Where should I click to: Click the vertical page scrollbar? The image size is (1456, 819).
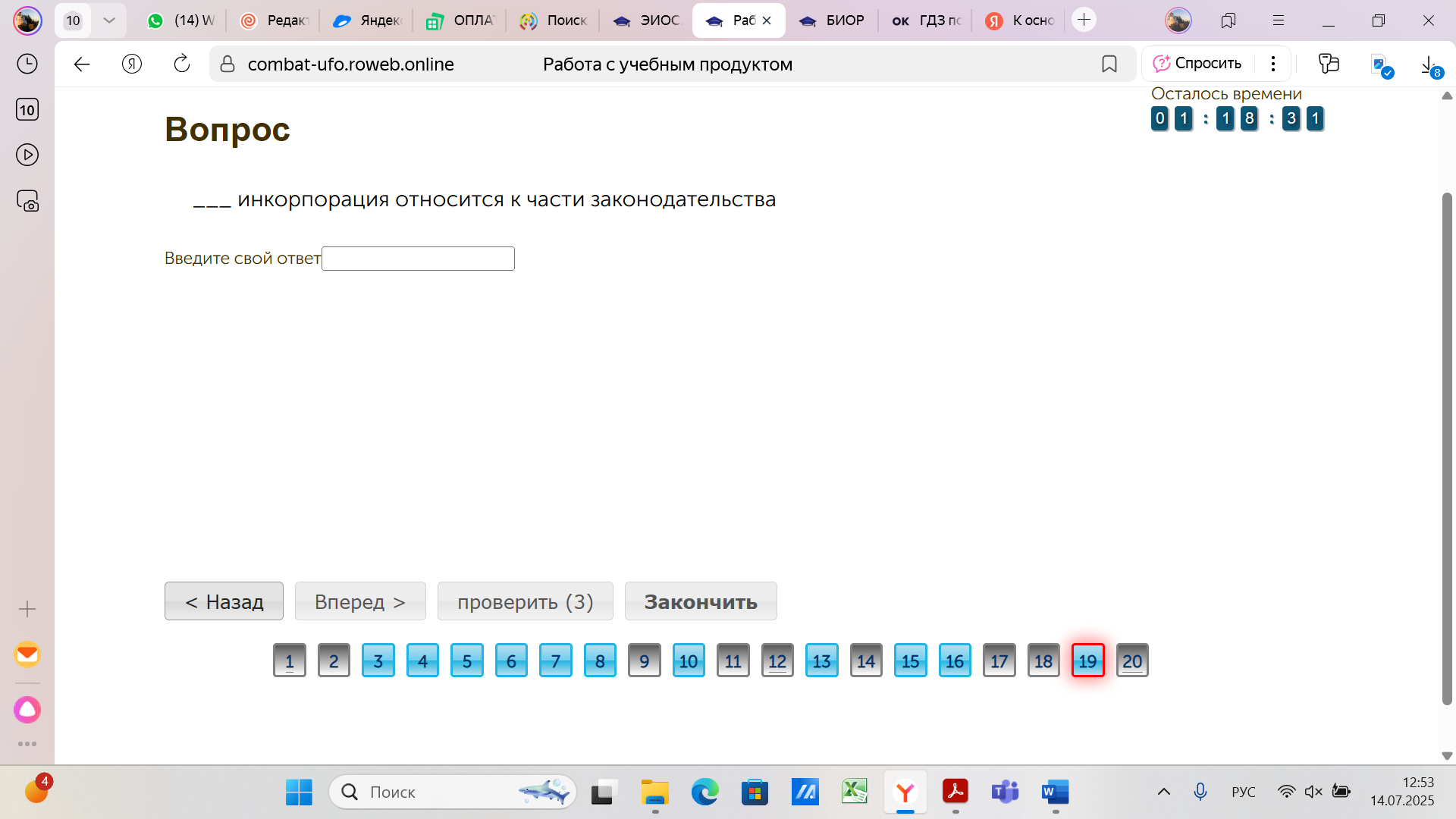pyautogui.click(x=1446, y=447)
